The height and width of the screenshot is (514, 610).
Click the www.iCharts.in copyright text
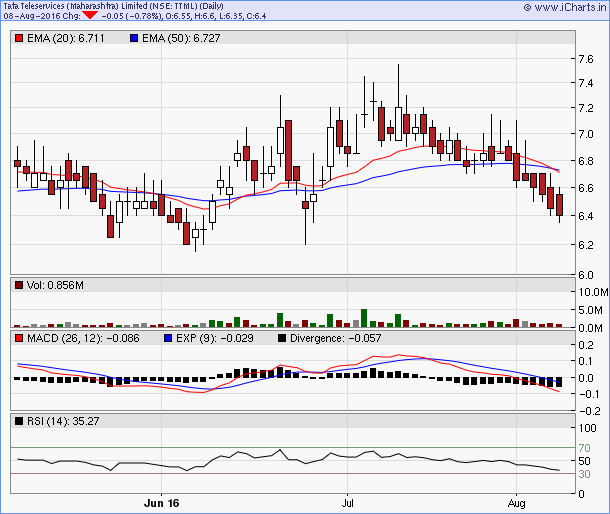pos(565,7)
